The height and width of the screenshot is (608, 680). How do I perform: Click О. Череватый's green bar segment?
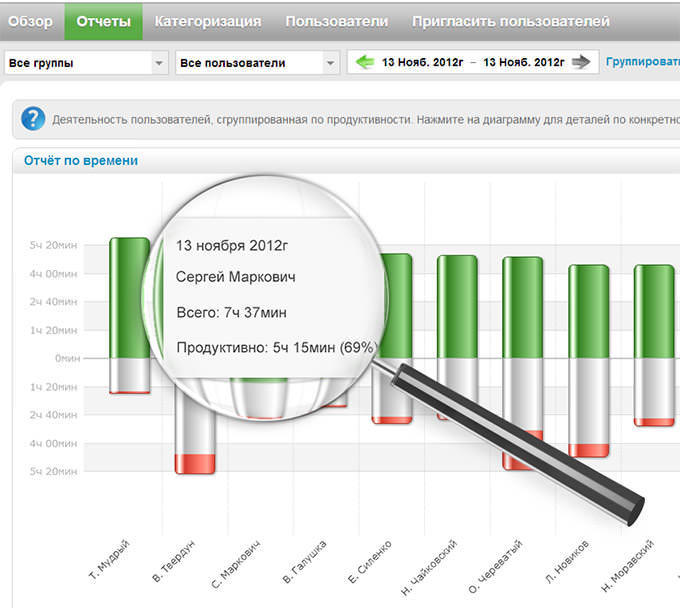523,307
